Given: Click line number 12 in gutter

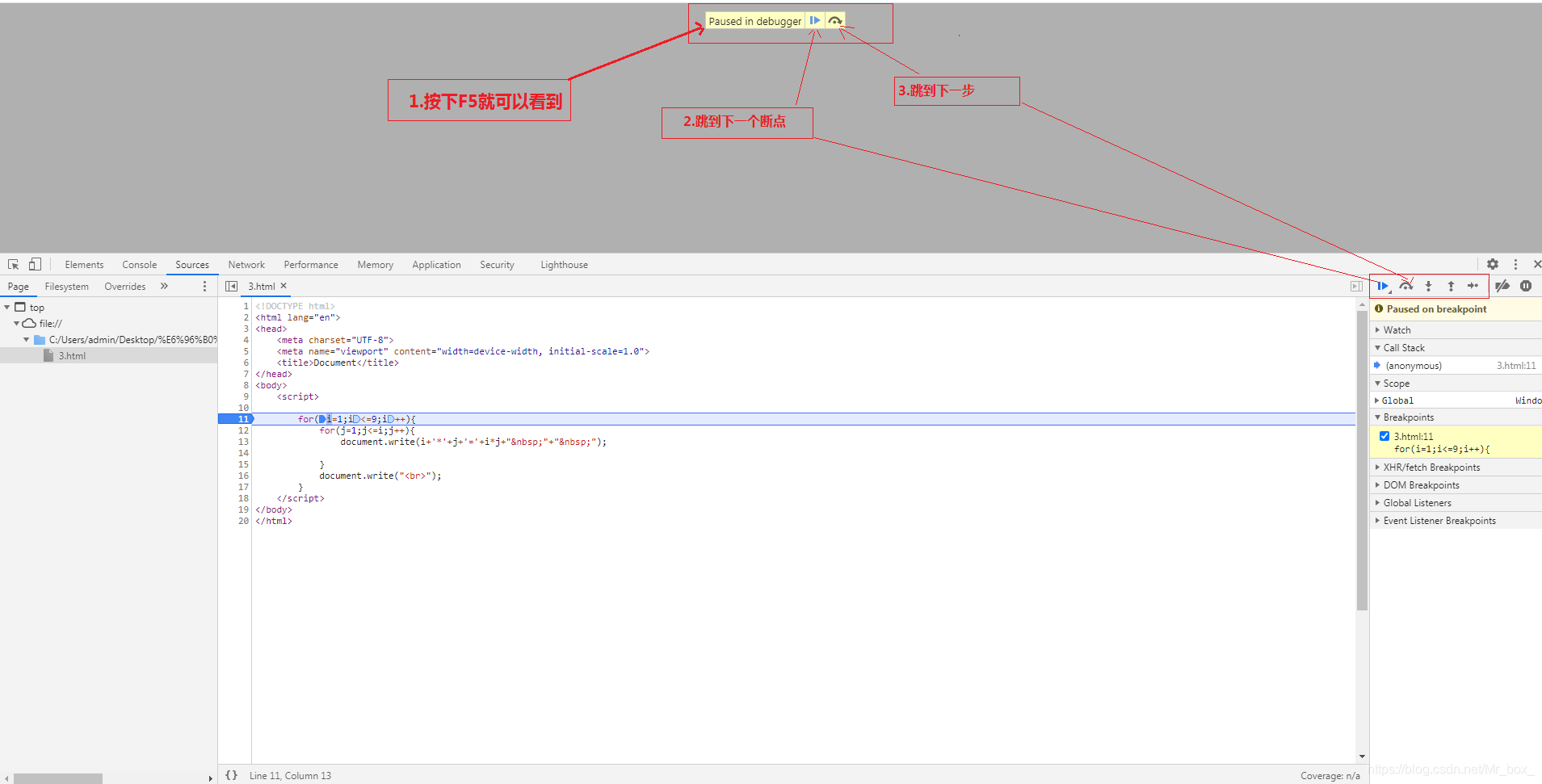Looking at the screenshot, I should (243, 430).
